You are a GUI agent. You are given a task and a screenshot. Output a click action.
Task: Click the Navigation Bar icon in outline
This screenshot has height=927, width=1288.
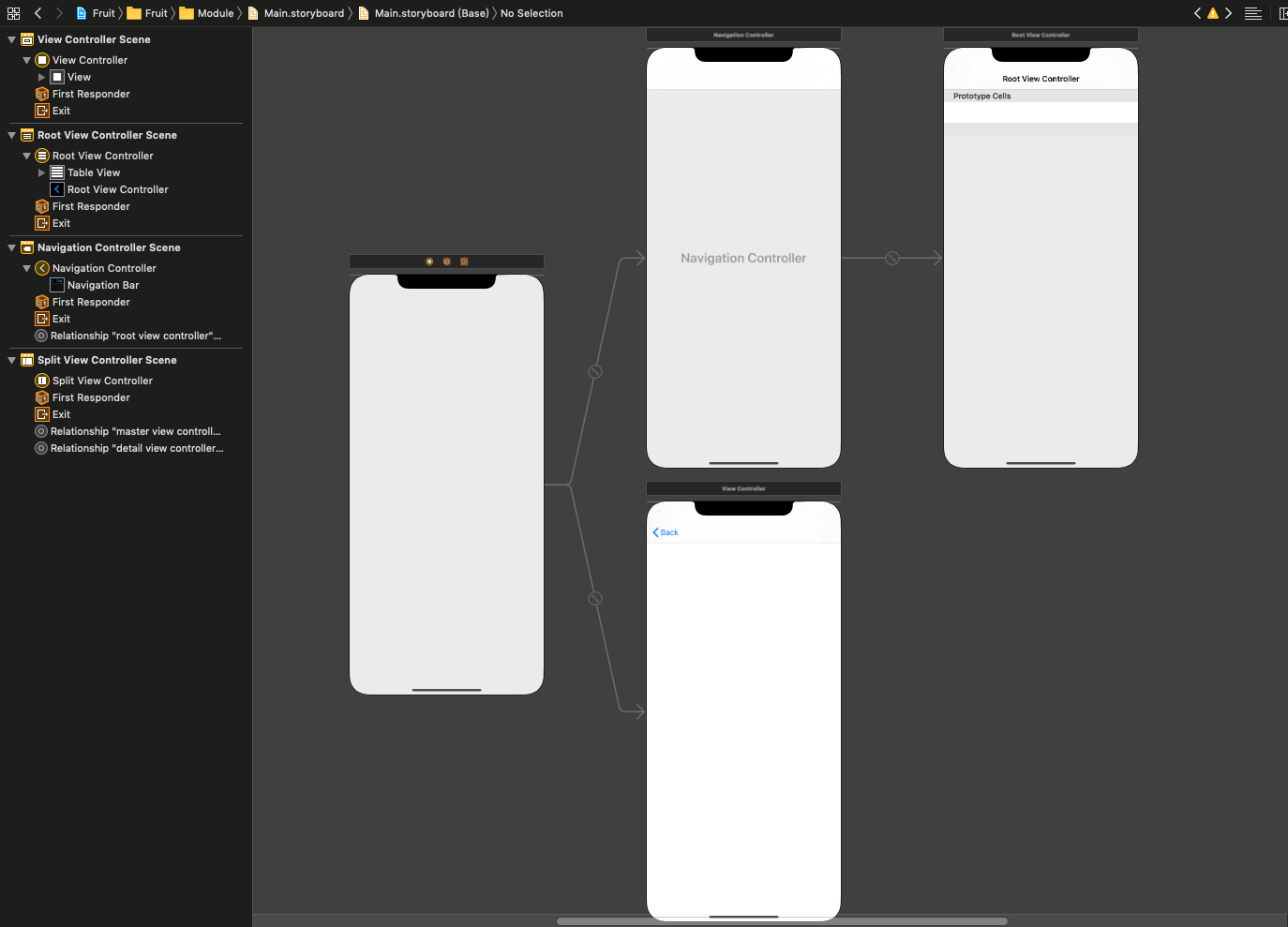coord(57,285)
